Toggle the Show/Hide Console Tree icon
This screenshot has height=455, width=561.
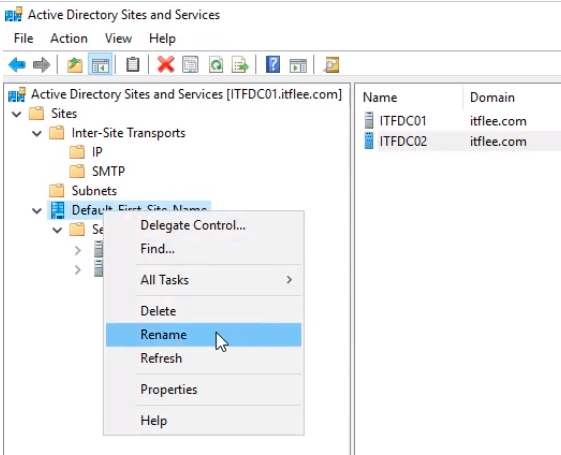(x=100, y=65)
